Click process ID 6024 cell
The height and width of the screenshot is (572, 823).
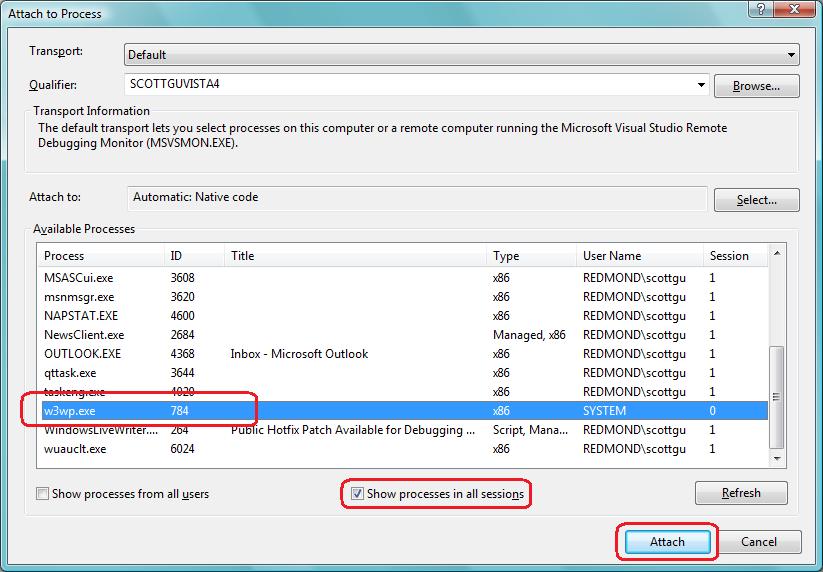tap(182, 449)
